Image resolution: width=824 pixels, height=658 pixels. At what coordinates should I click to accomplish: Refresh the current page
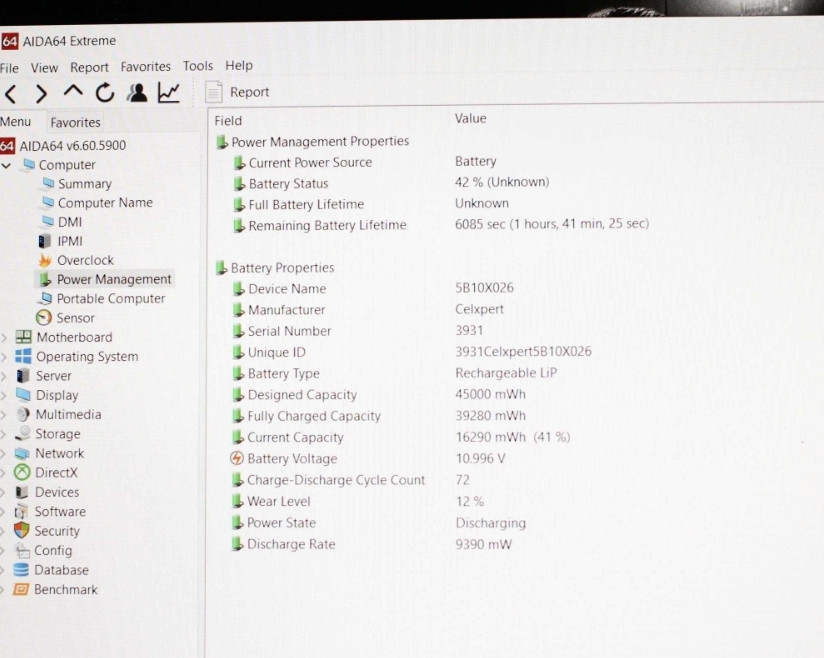[104, 93]
